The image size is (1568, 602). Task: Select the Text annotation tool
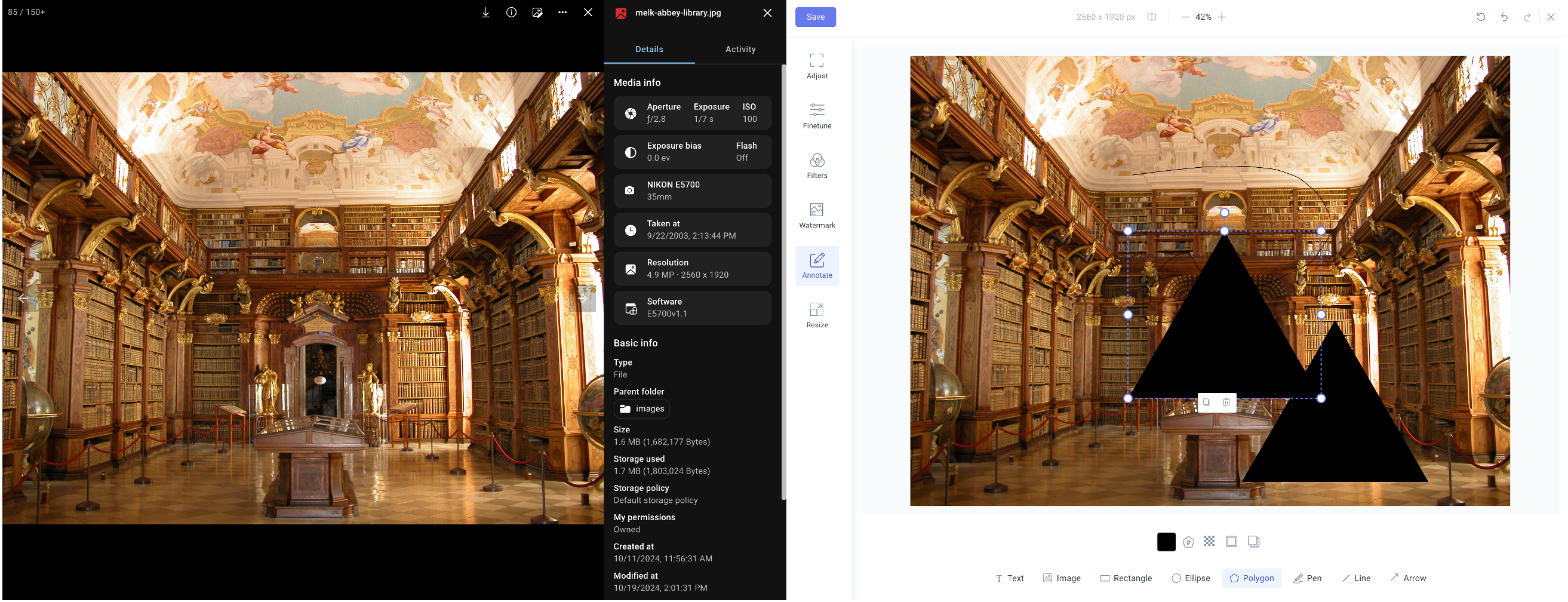(1010, 578)
